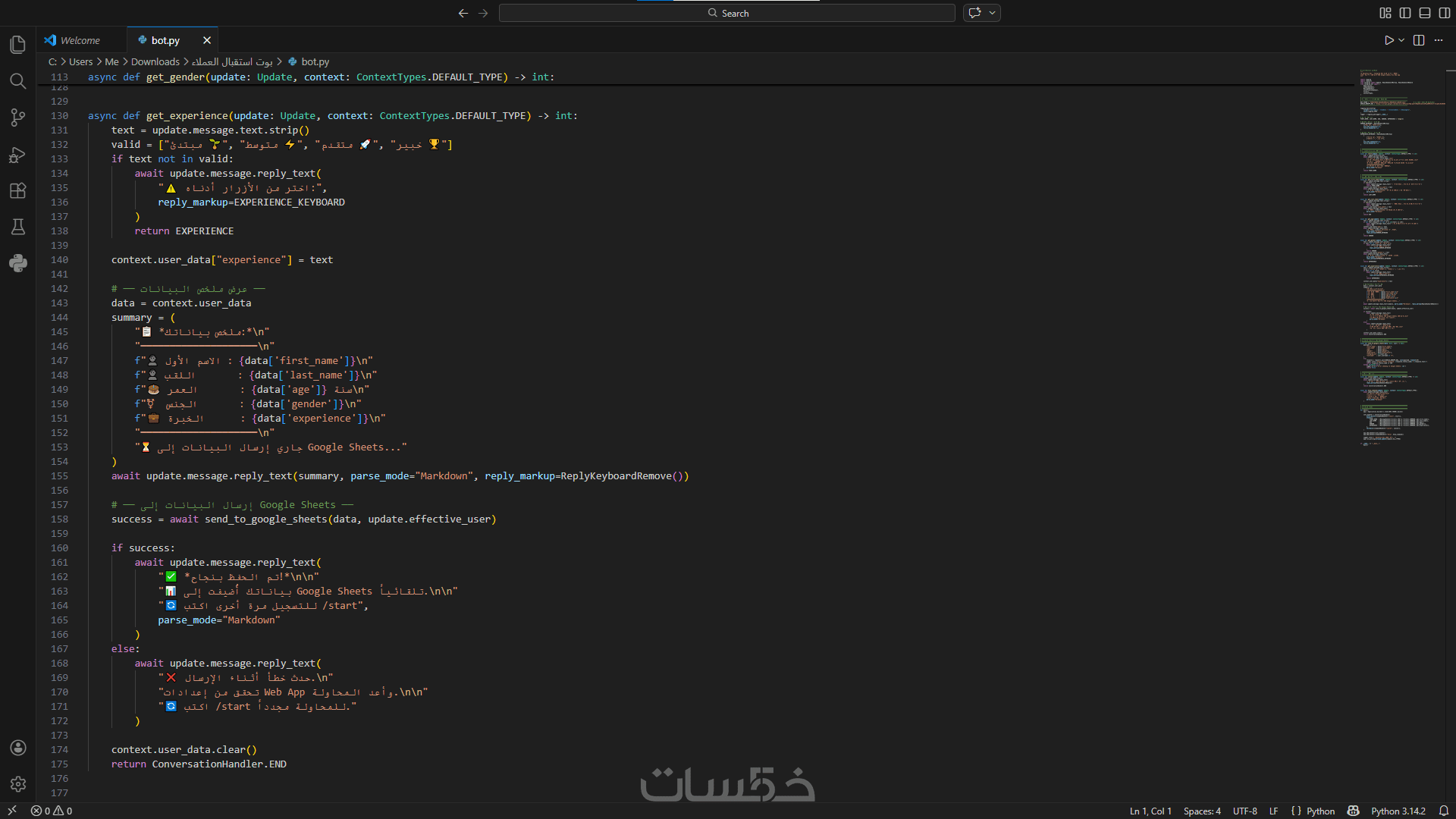Open the chat dropdown next to search
1456x819 pixels.
992,13
